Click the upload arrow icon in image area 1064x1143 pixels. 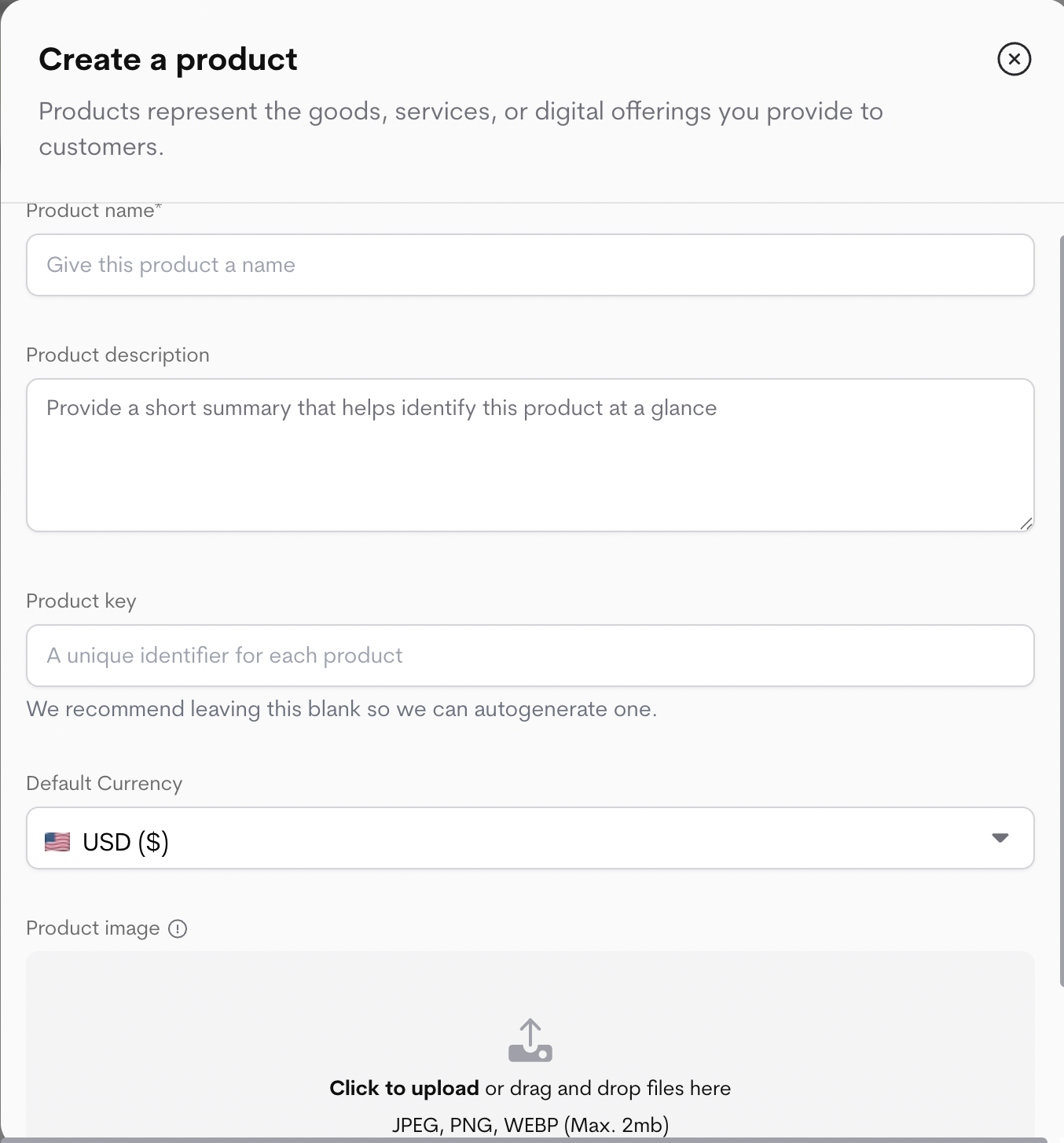pyautogui.click(x=530, y=1040)
